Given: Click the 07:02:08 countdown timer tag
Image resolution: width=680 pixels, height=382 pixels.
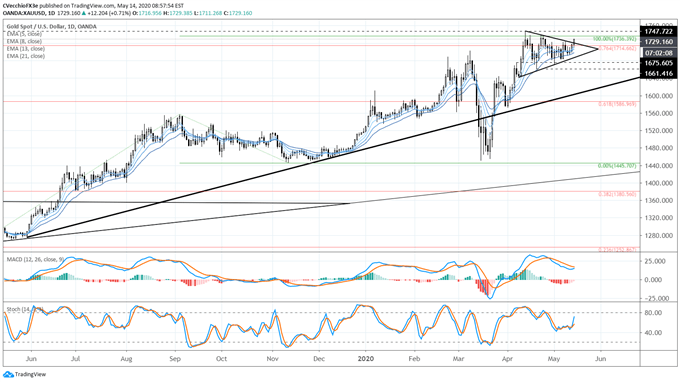Looking at the screenshot, I should point(658,53).
